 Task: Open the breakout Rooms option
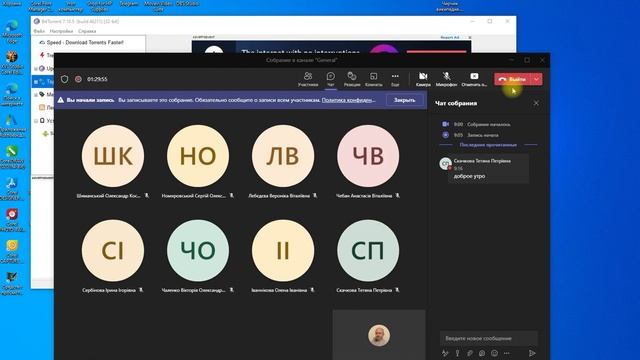[x=373, y=79]
